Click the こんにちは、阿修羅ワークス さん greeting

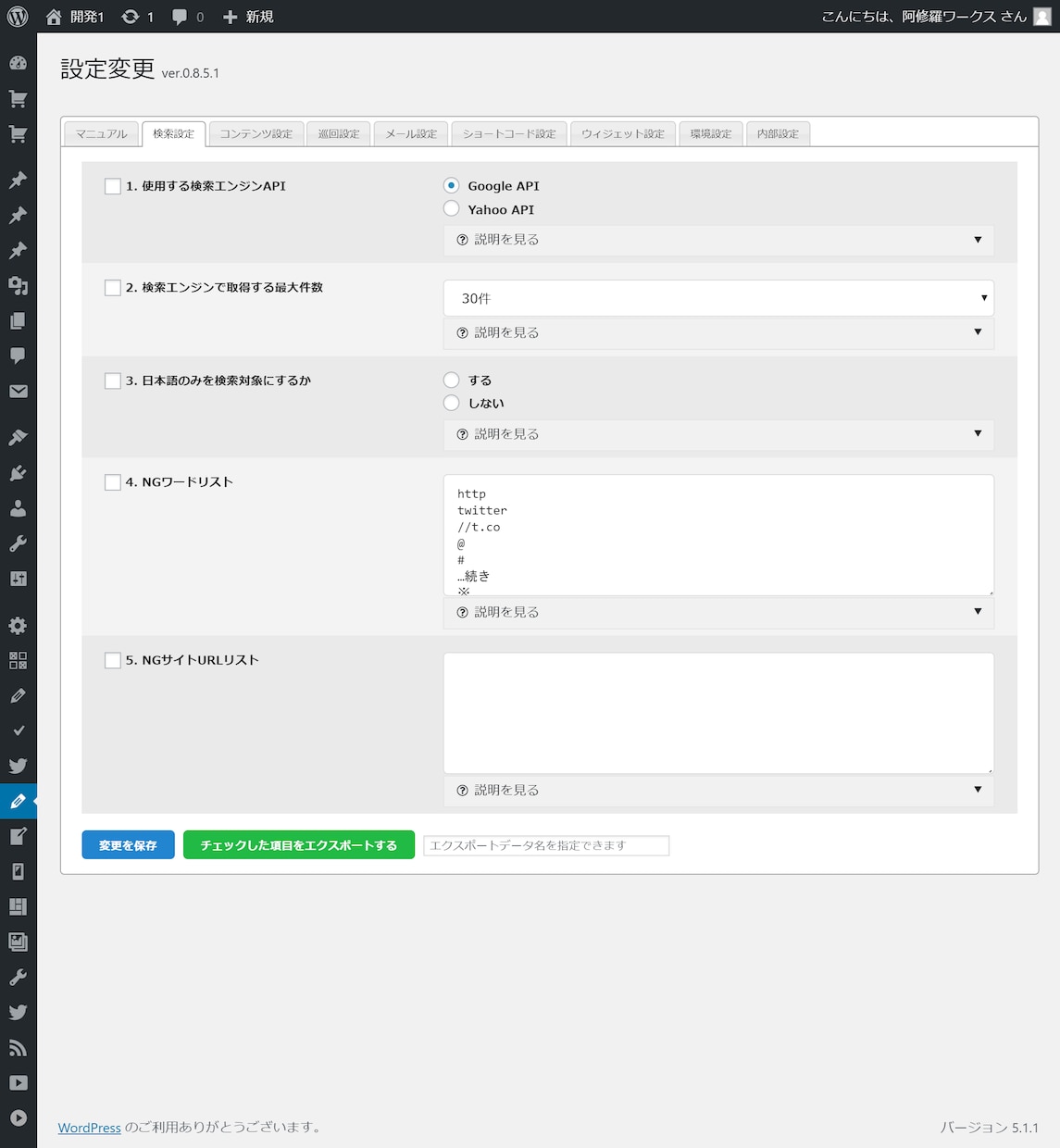(x=924, y=17)
